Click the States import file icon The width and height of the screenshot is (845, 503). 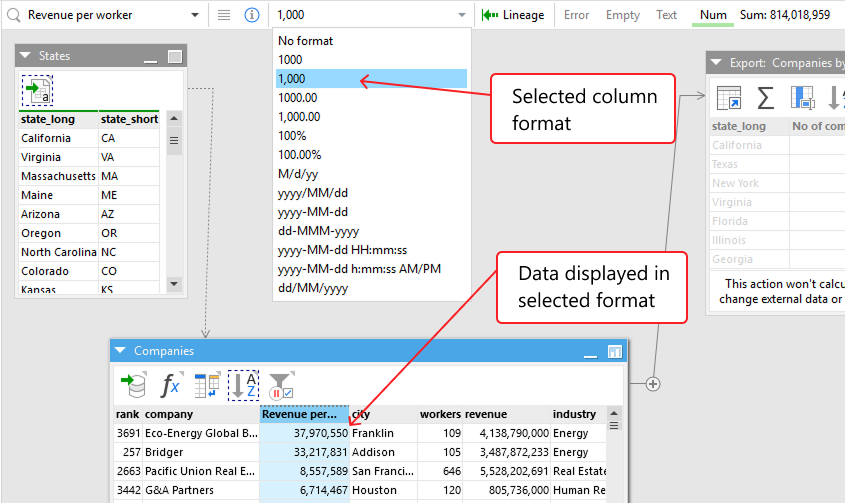click(x=38, y=91)
